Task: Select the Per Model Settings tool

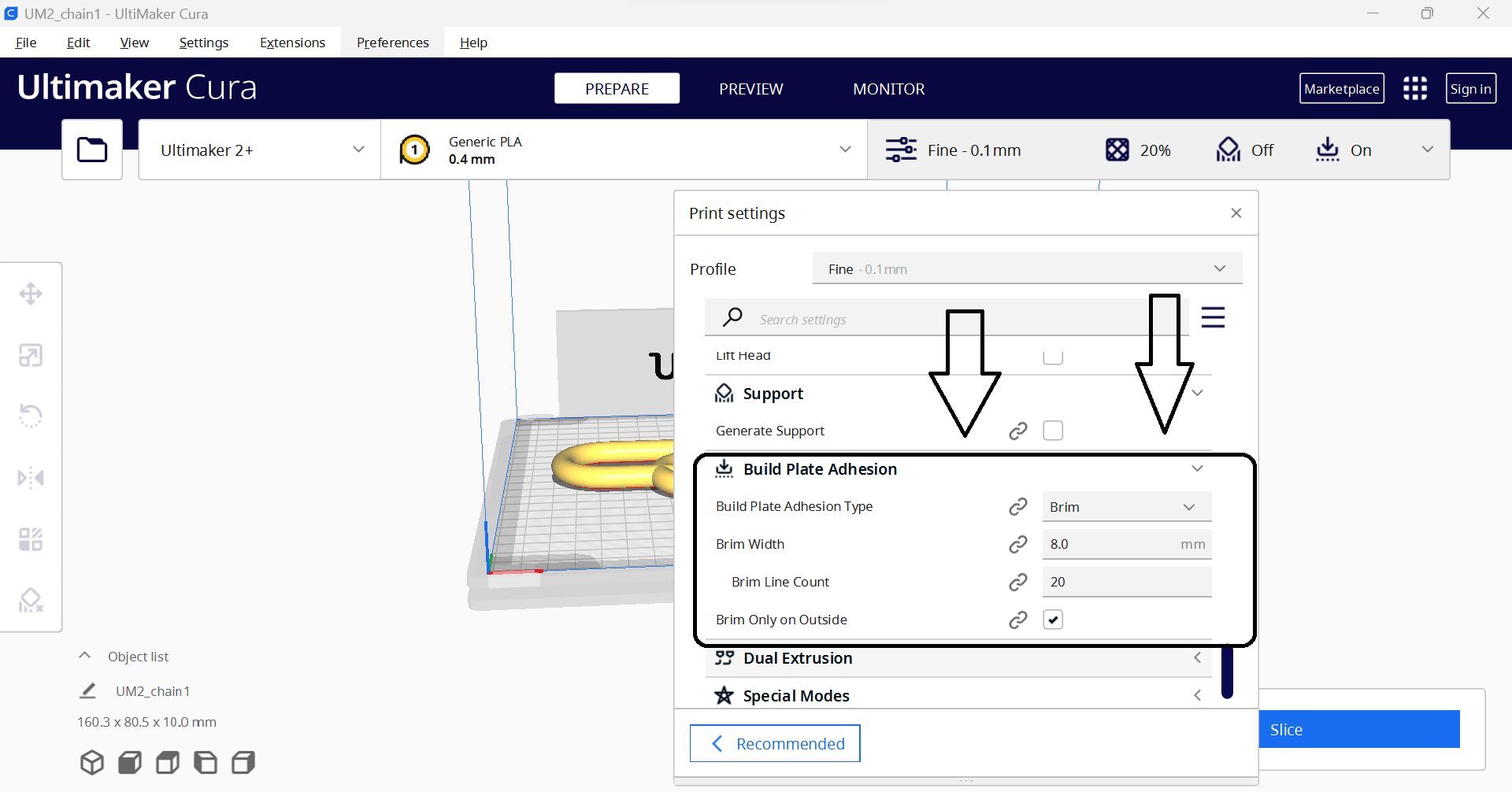Action: click(x=31, y=539)
